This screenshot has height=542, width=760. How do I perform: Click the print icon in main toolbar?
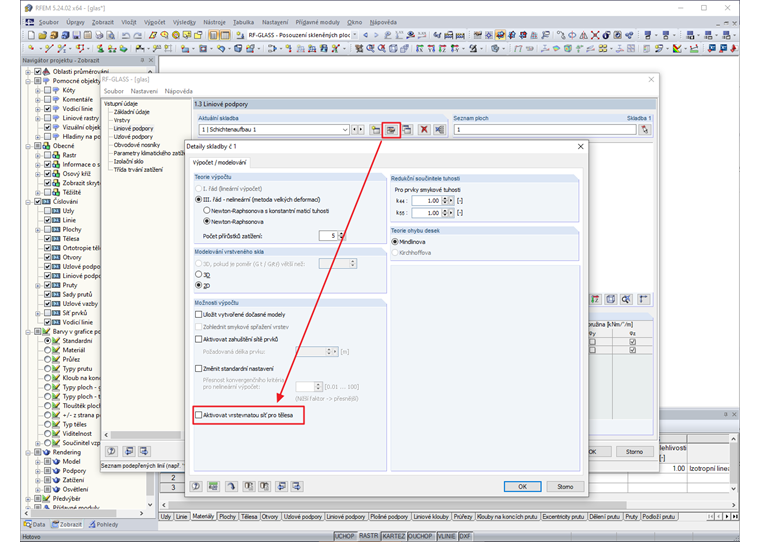coord(99,35)
